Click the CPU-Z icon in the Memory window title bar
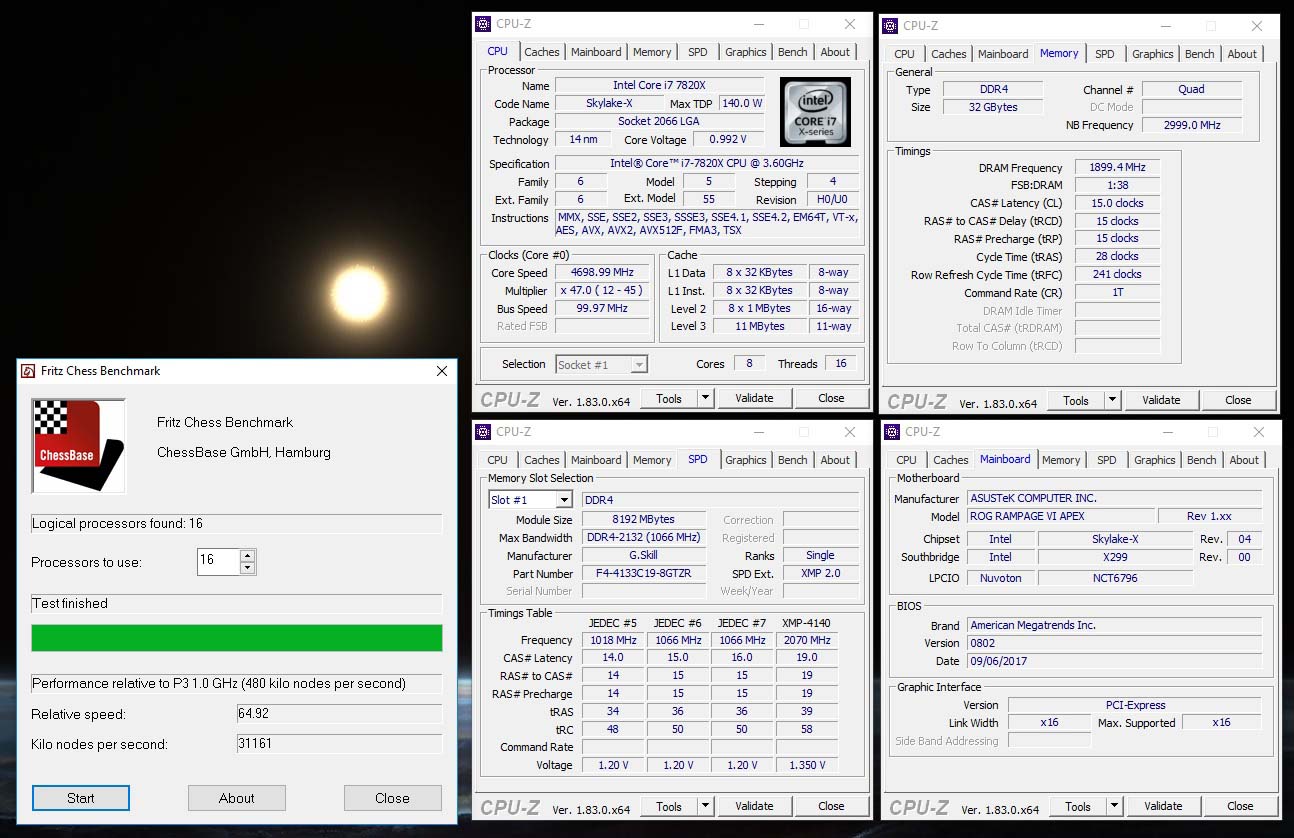This screenshot has width=1294, height=838. pos(890,26)
